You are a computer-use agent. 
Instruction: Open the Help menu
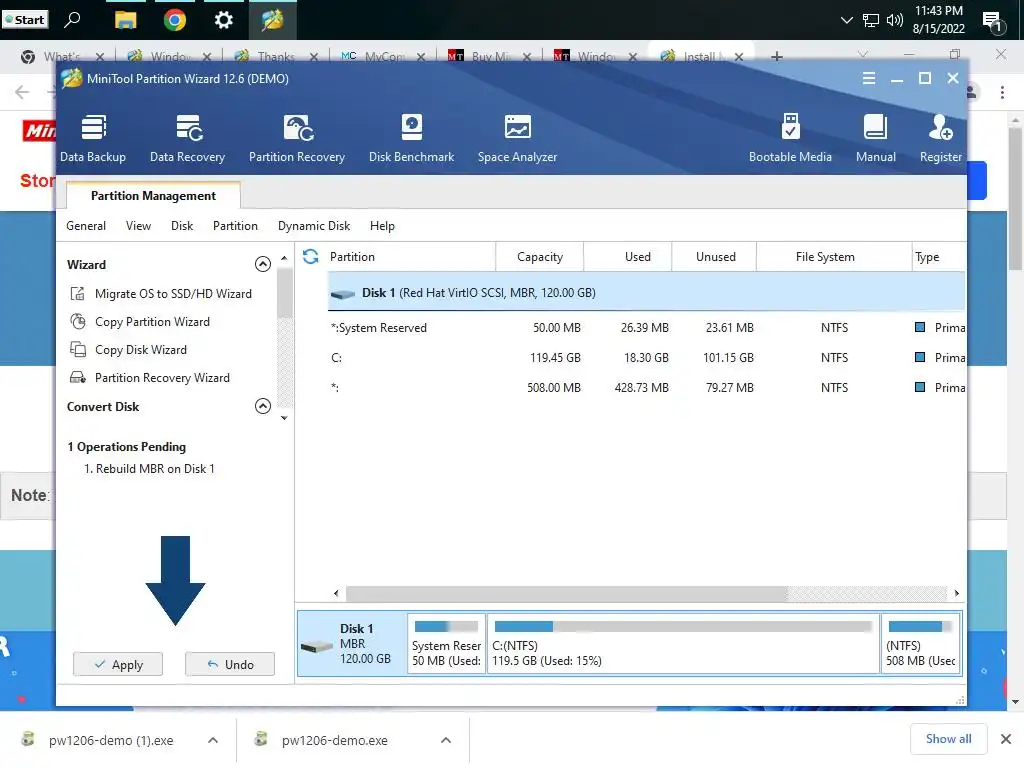pos(382,226)
